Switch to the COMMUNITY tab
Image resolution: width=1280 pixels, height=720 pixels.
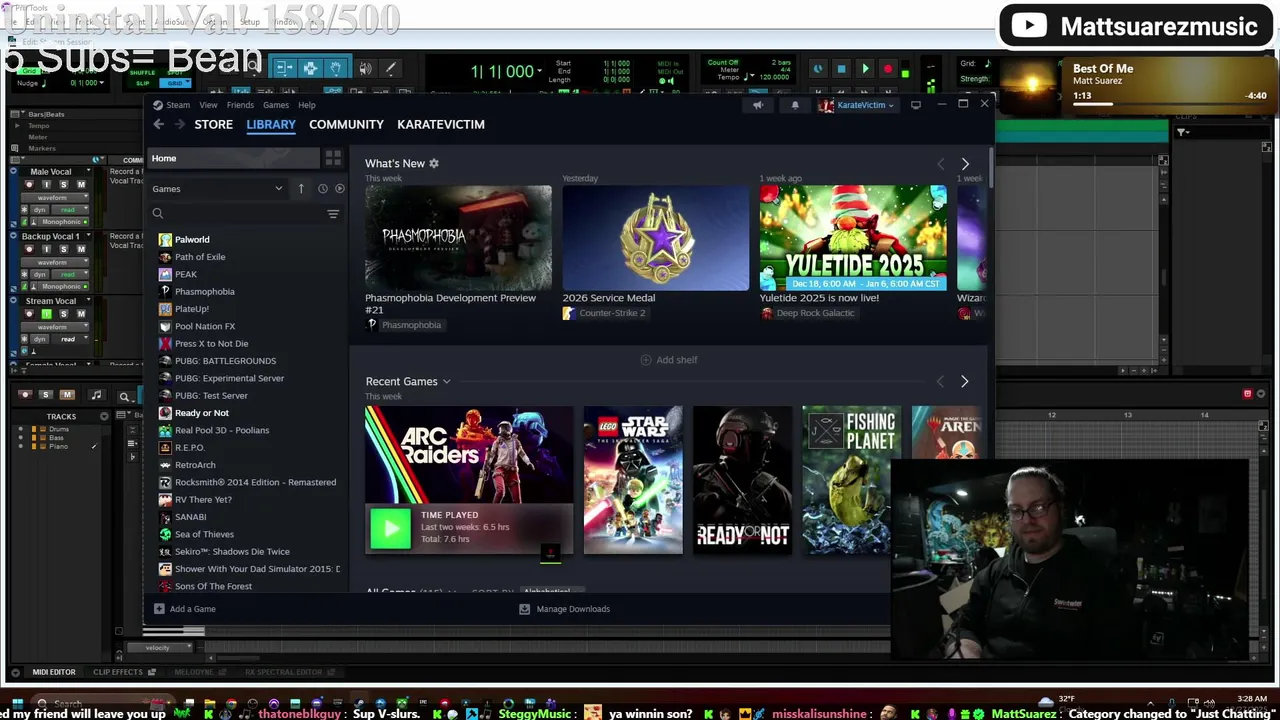tap(346, 124)
